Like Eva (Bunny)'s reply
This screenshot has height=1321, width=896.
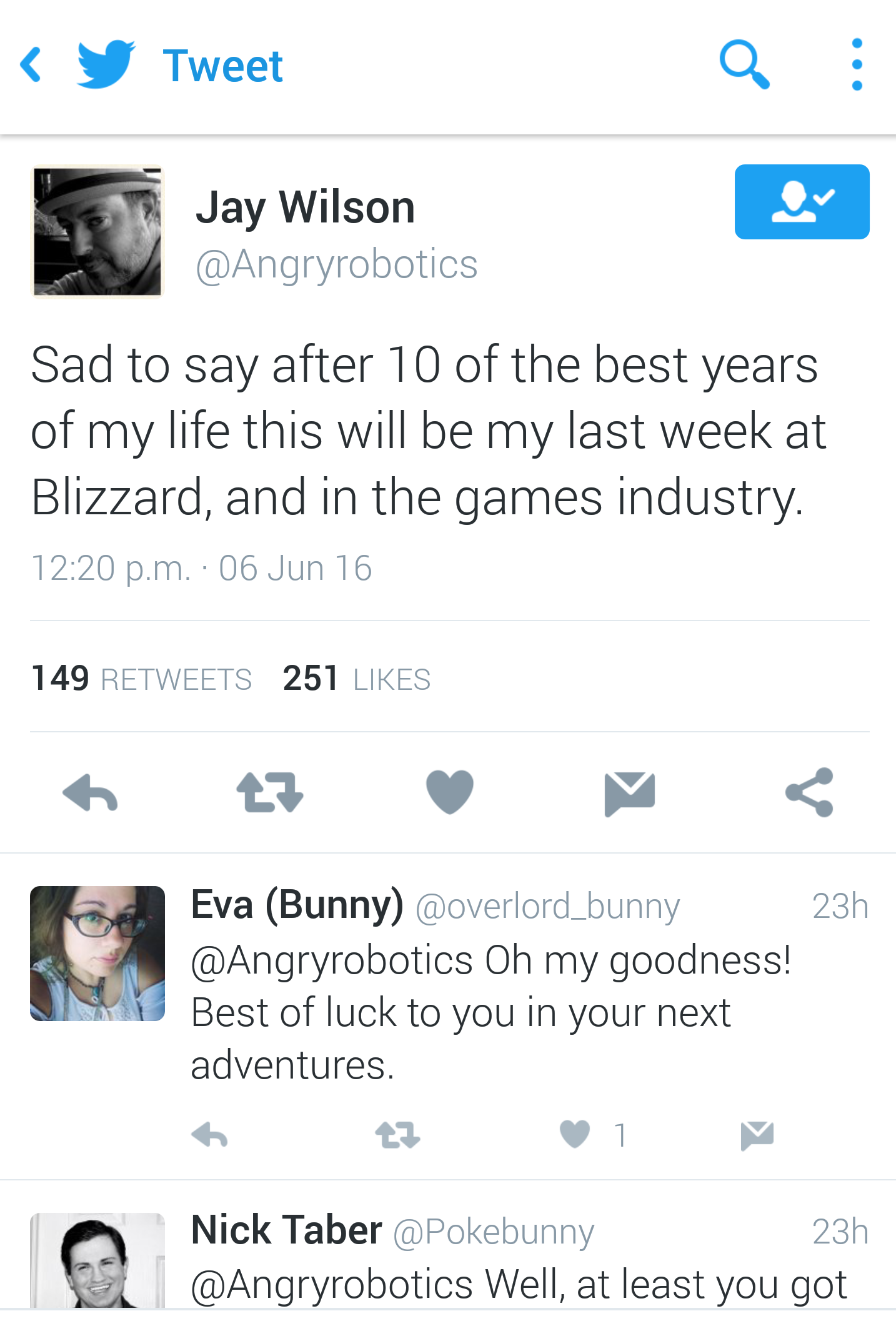coord(575,1134)
